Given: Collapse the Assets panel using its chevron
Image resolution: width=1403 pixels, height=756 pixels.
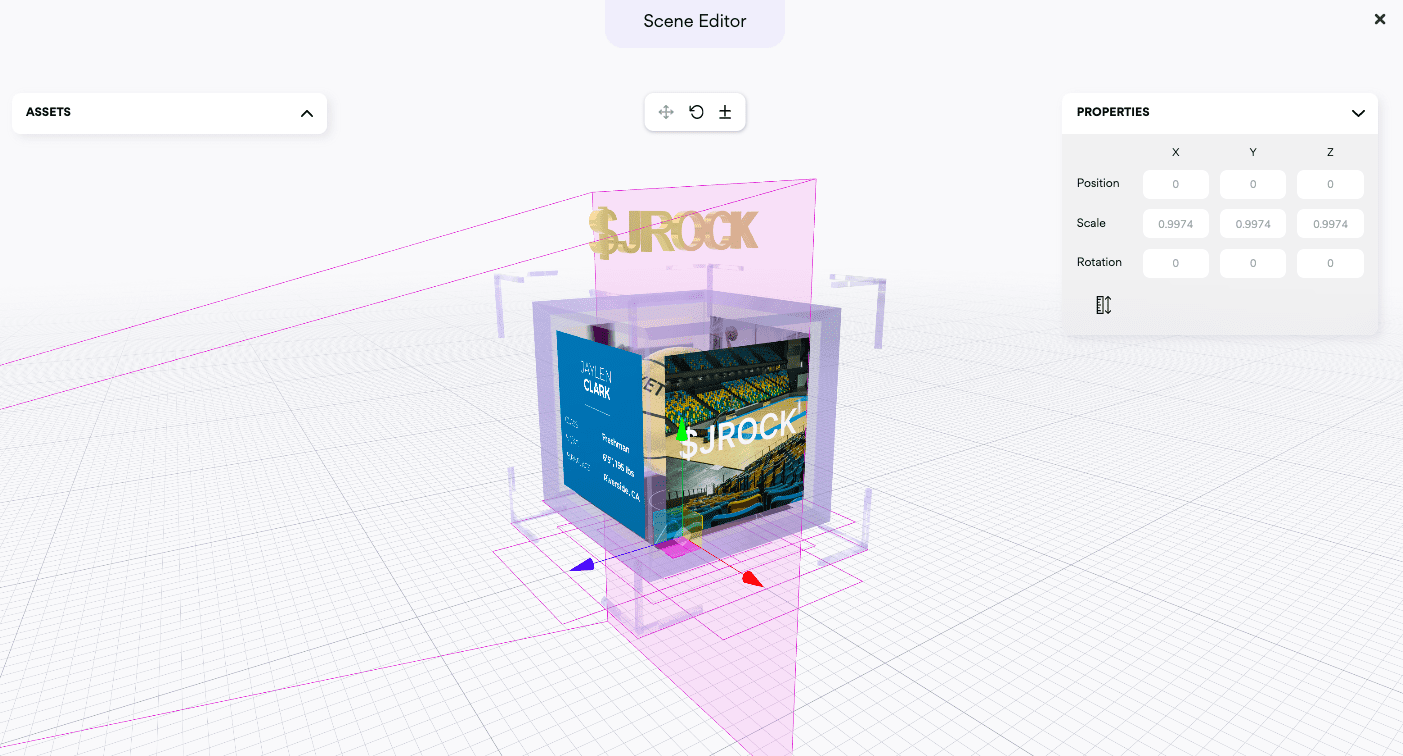Looking at the screenshot, I should pyautogui.click(x=307, y=113).
